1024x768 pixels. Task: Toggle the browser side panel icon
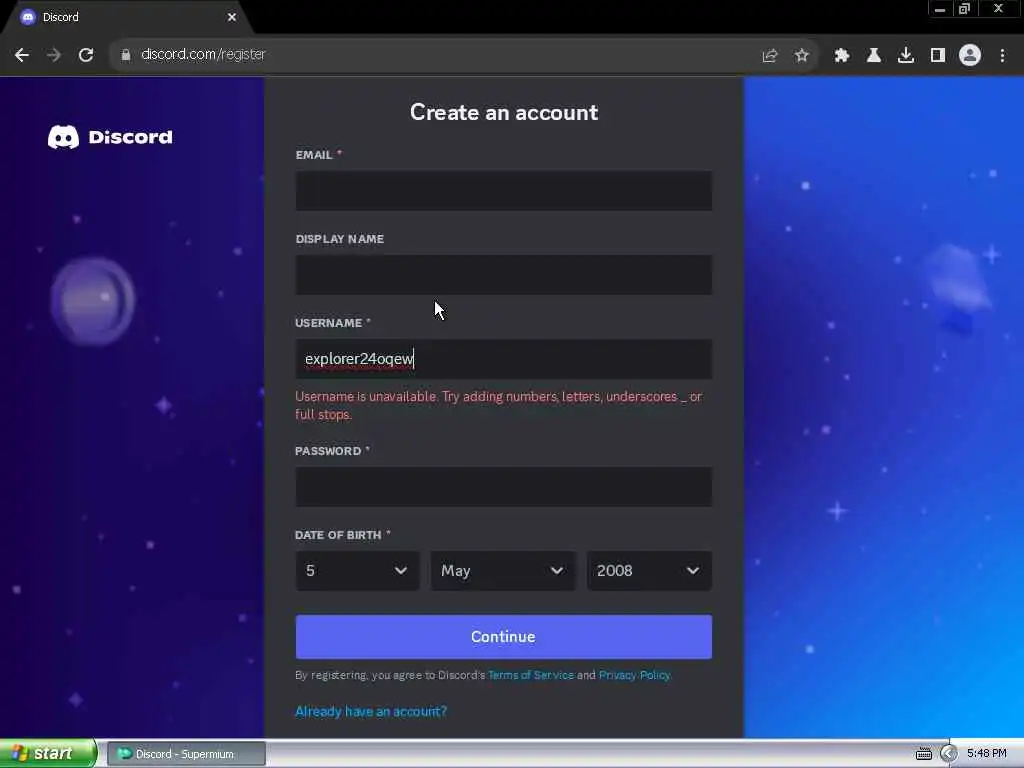(938, 56)
